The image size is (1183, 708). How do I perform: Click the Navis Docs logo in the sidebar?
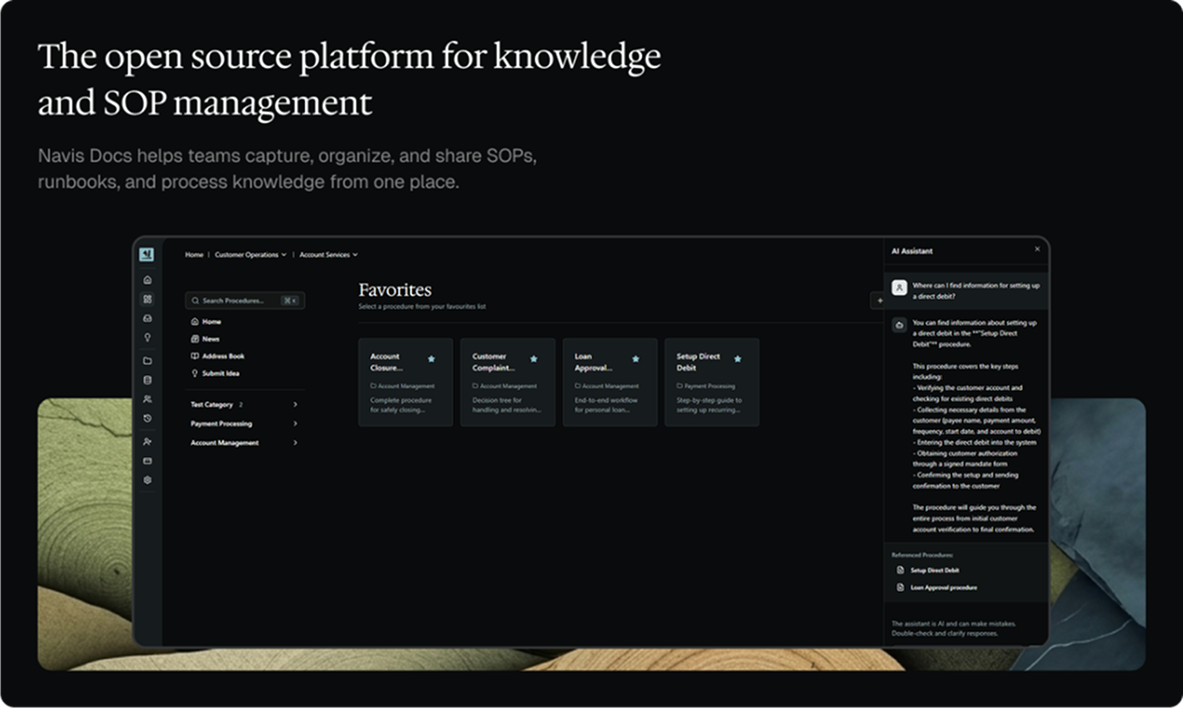click(x=147, y=254)
